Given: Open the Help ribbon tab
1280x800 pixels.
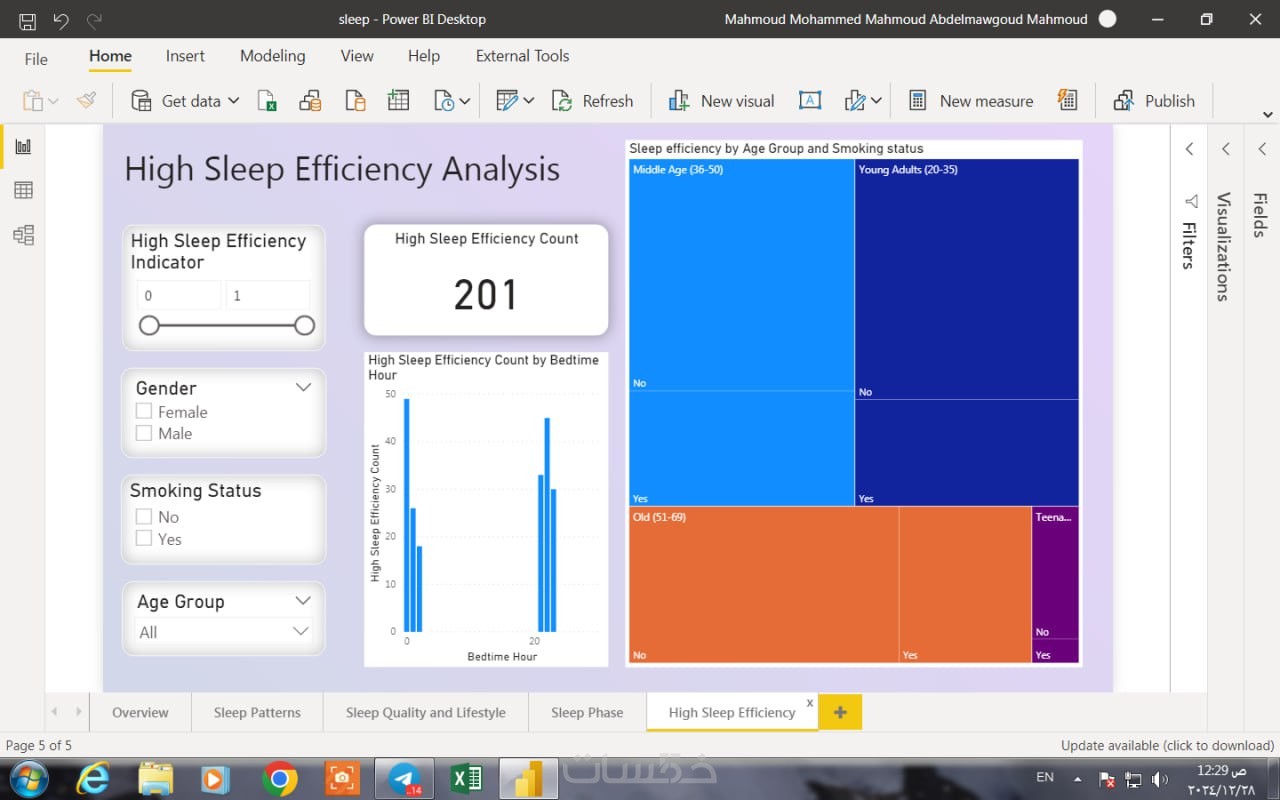Looking at the screenshot, I should 424,56.
